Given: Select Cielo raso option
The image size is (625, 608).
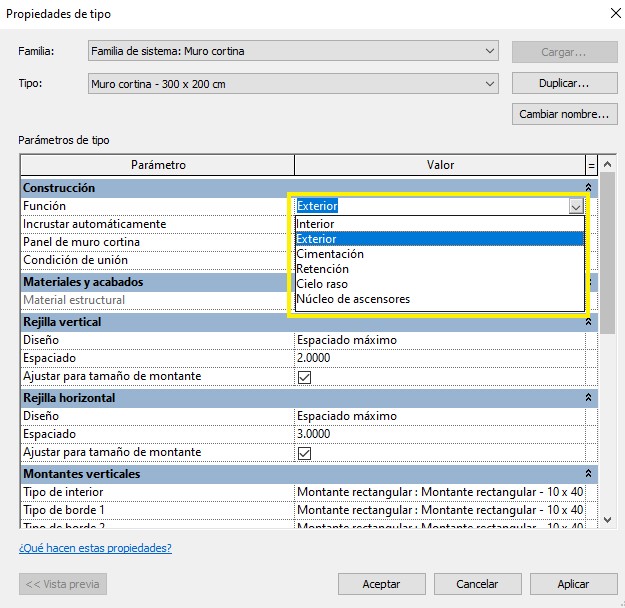Looking at the screenshot, I should 322,284.
